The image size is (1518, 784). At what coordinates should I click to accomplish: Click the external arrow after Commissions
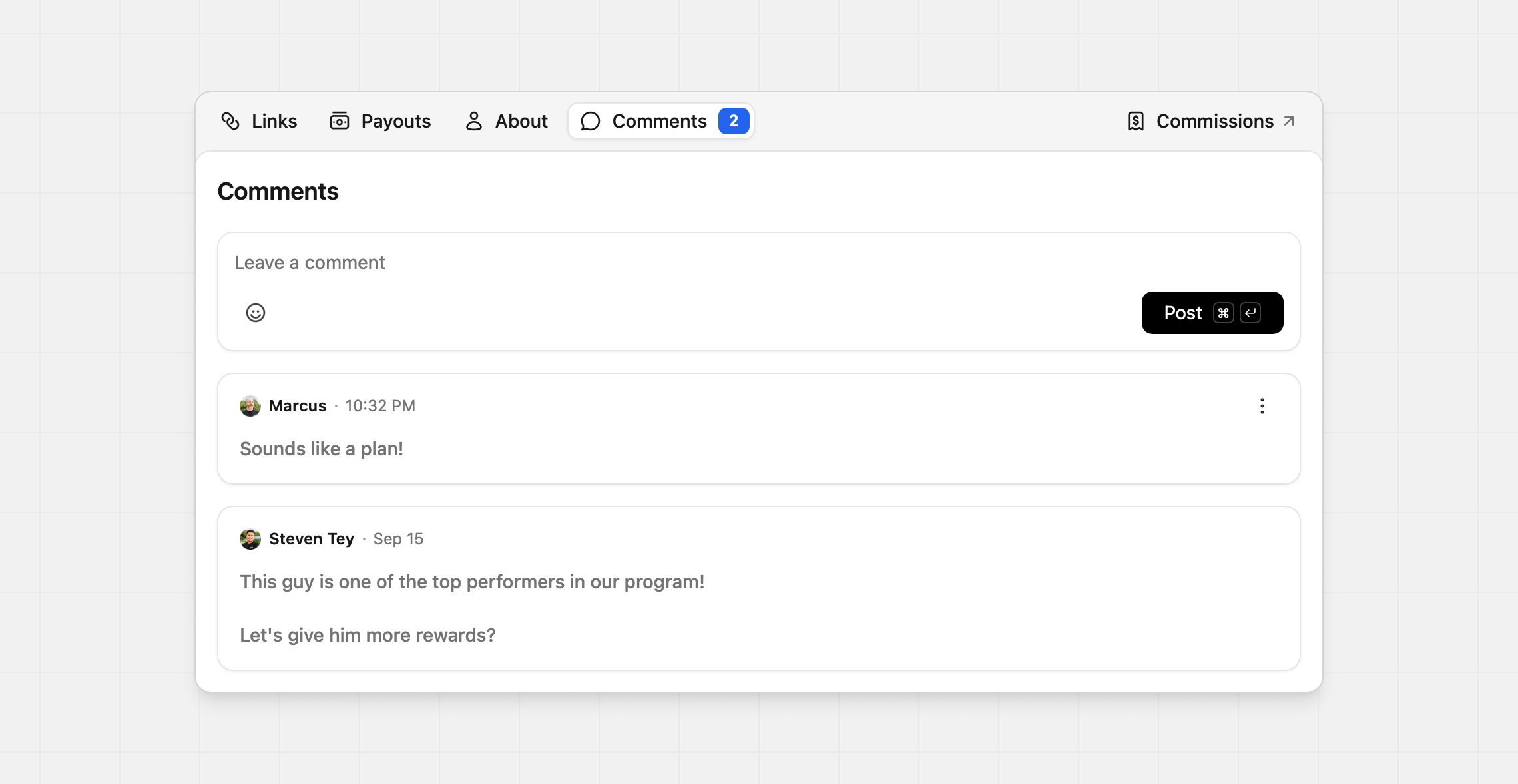tap(1289, 121)
